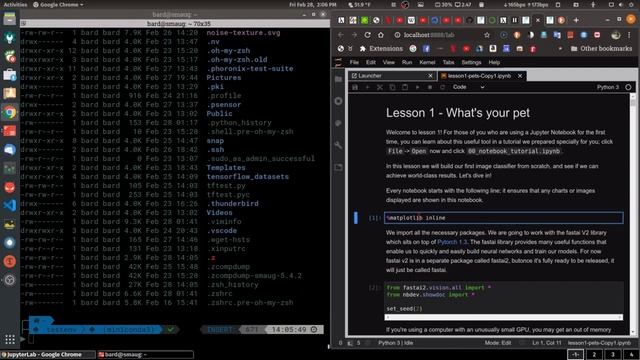640x360 pixels.
Task: Click inside the %matplotlib inline cell
Action: pos(504,218)
